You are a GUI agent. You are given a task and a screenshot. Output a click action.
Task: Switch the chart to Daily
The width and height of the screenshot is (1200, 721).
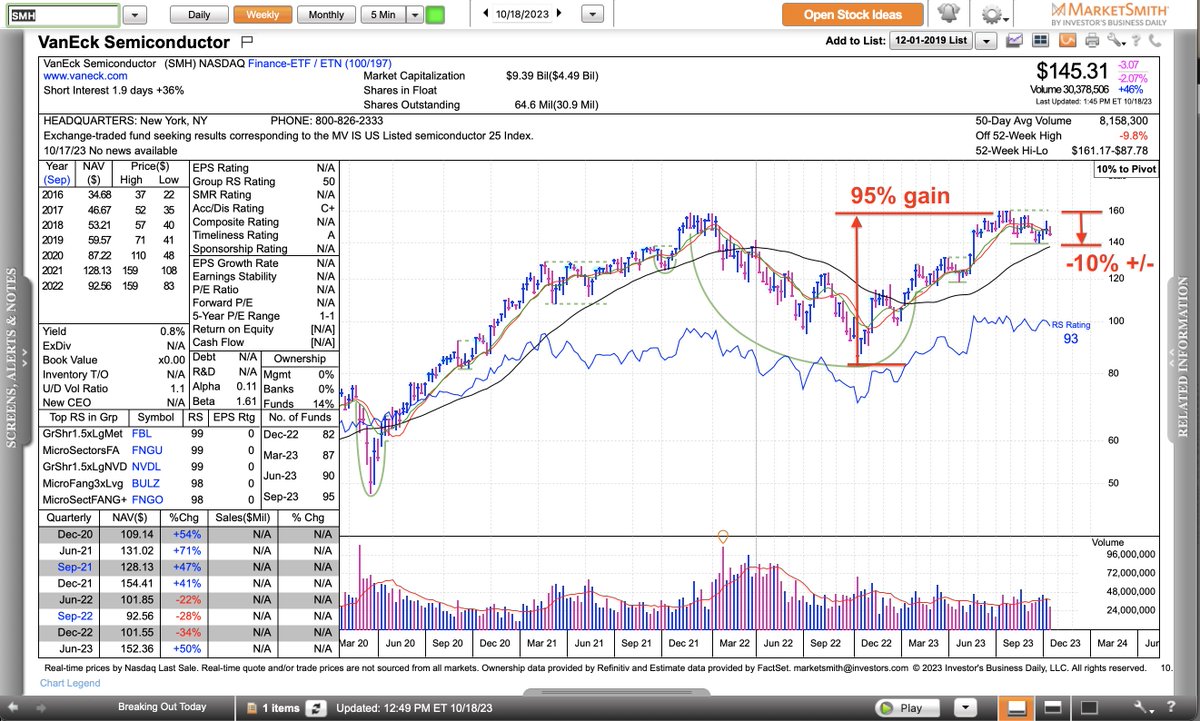(x=199, y=15)
